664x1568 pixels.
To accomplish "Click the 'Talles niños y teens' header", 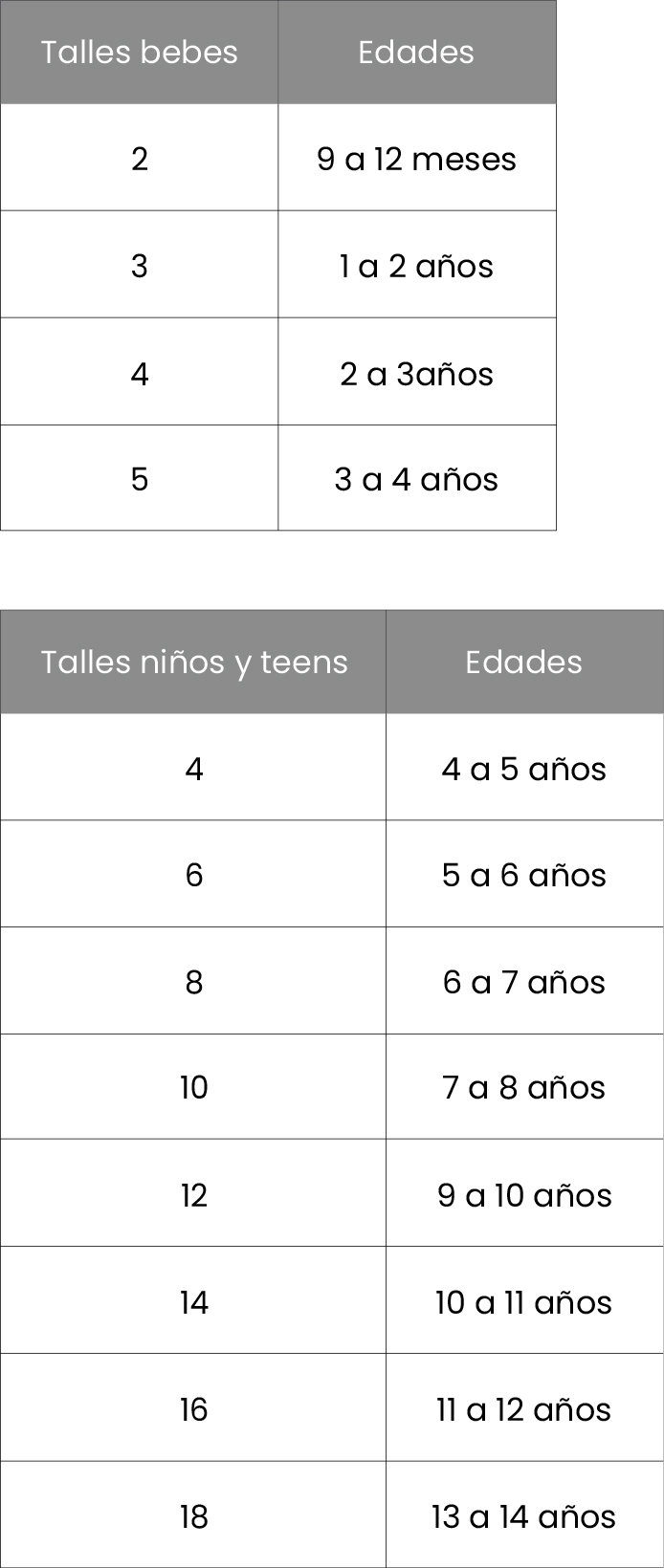I will [x=193, y=662].
